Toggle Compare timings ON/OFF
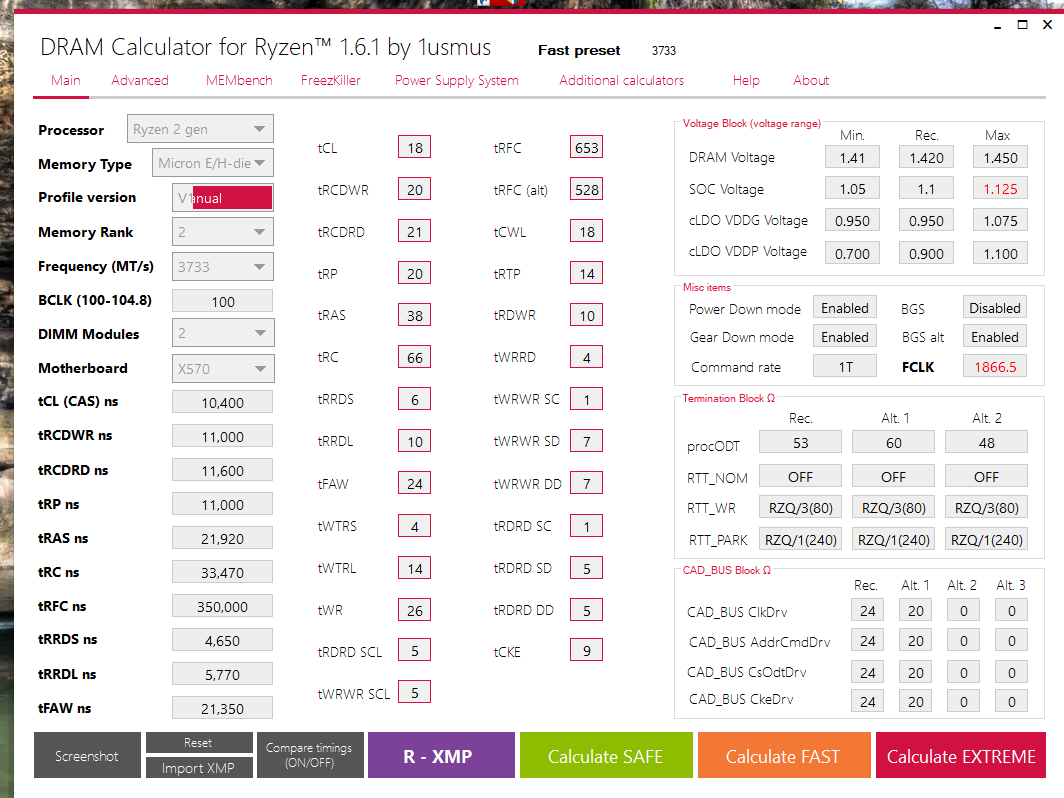 pyautogui.click(x=309, y=755)
